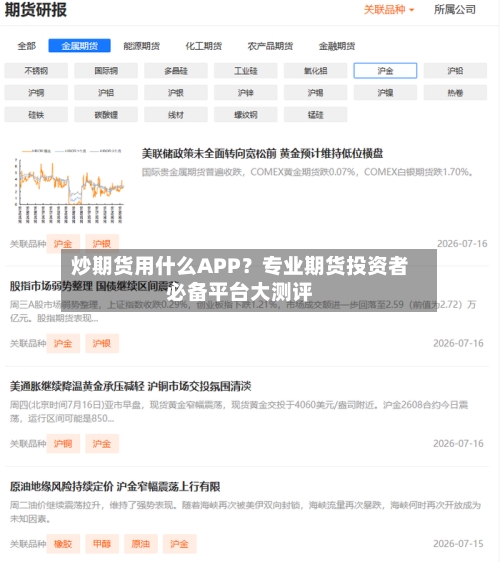This screenshot has height=562, width=500.
Task: Click the 原油 tag on last article
Action: (x=141, y=544)
